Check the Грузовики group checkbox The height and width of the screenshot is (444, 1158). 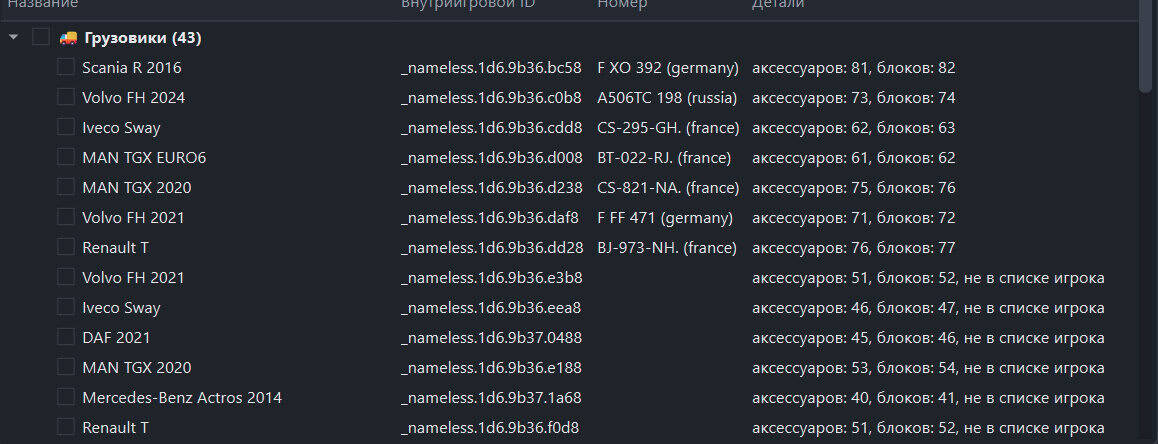(x=41, y=38)
